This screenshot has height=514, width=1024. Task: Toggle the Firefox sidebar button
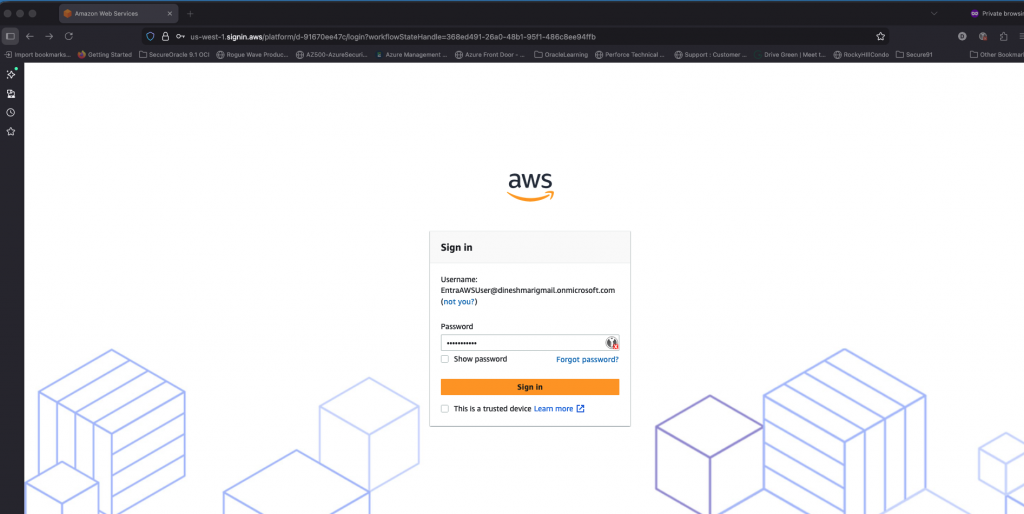(10, 37)
